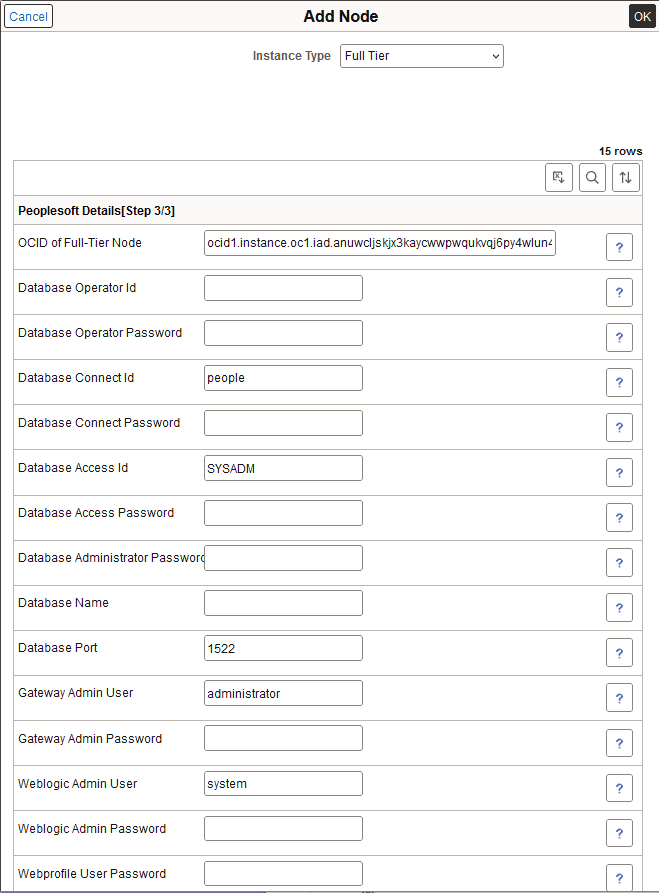Select the Database Port field

(x=283, y=648)
